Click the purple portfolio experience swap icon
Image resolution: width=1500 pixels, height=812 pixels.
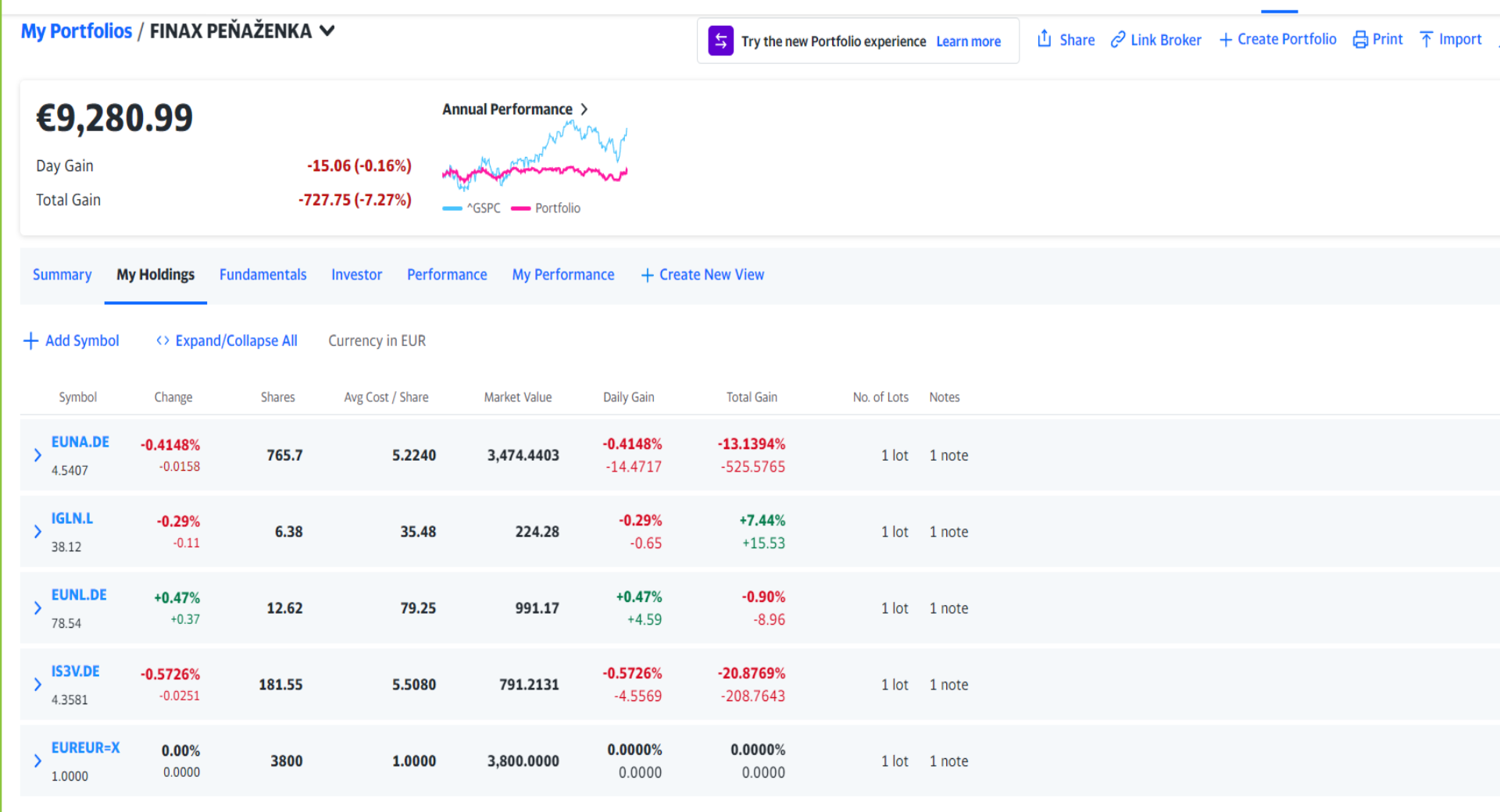point(720,41)
